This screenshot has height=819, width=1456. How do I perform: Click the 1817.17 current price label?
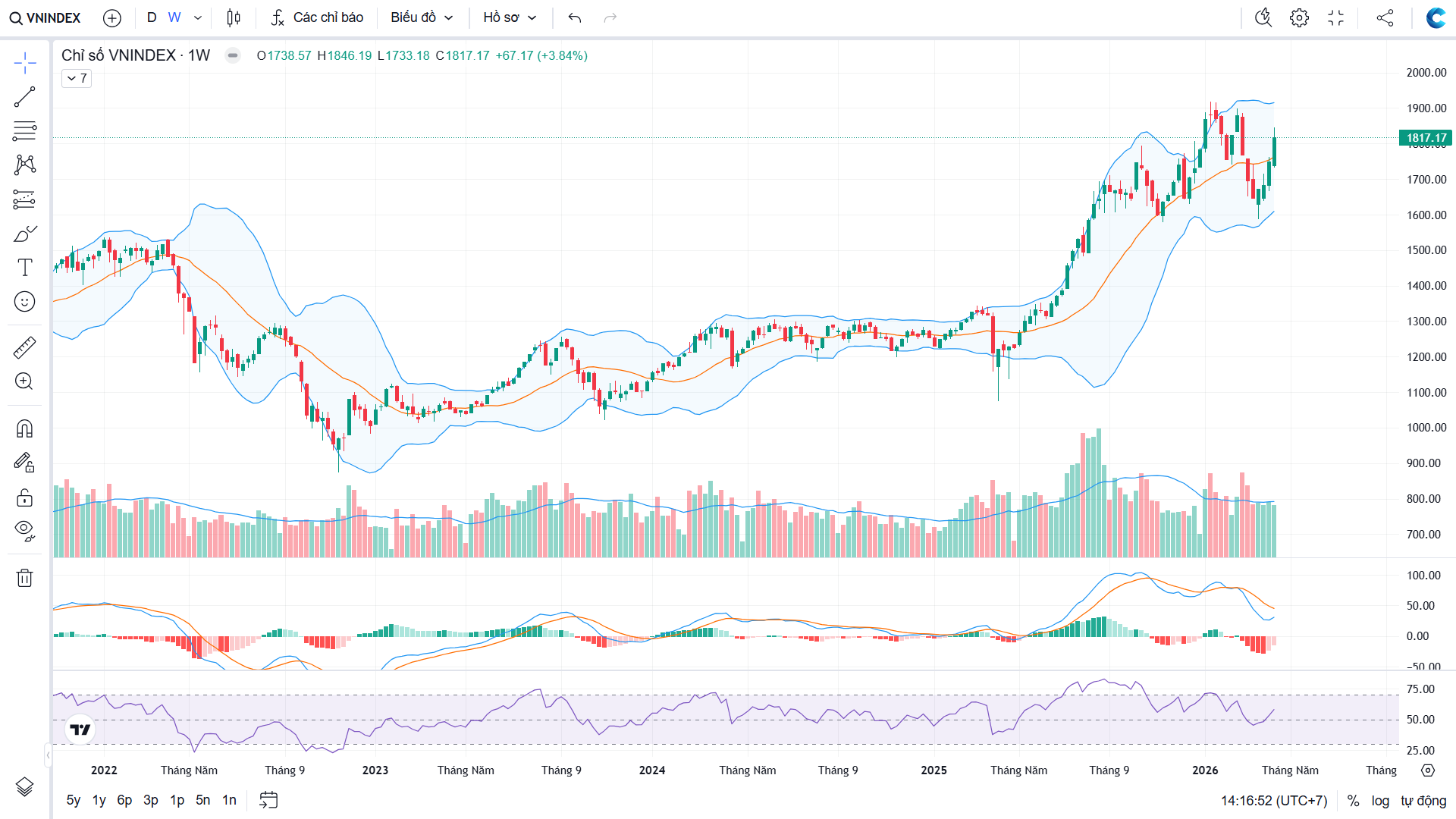(x=1426, y=138)
